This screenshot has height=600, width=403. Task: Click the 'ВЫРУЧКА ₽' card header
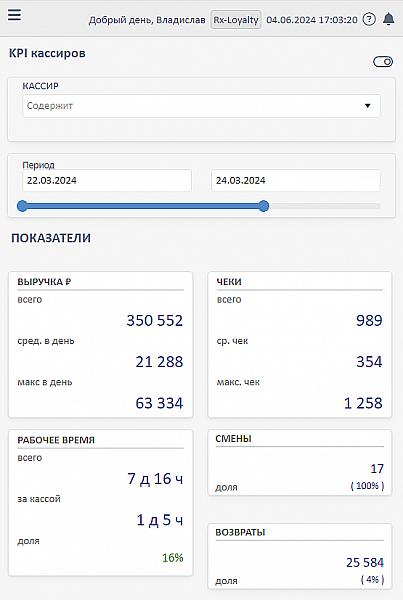click(44, 282)
